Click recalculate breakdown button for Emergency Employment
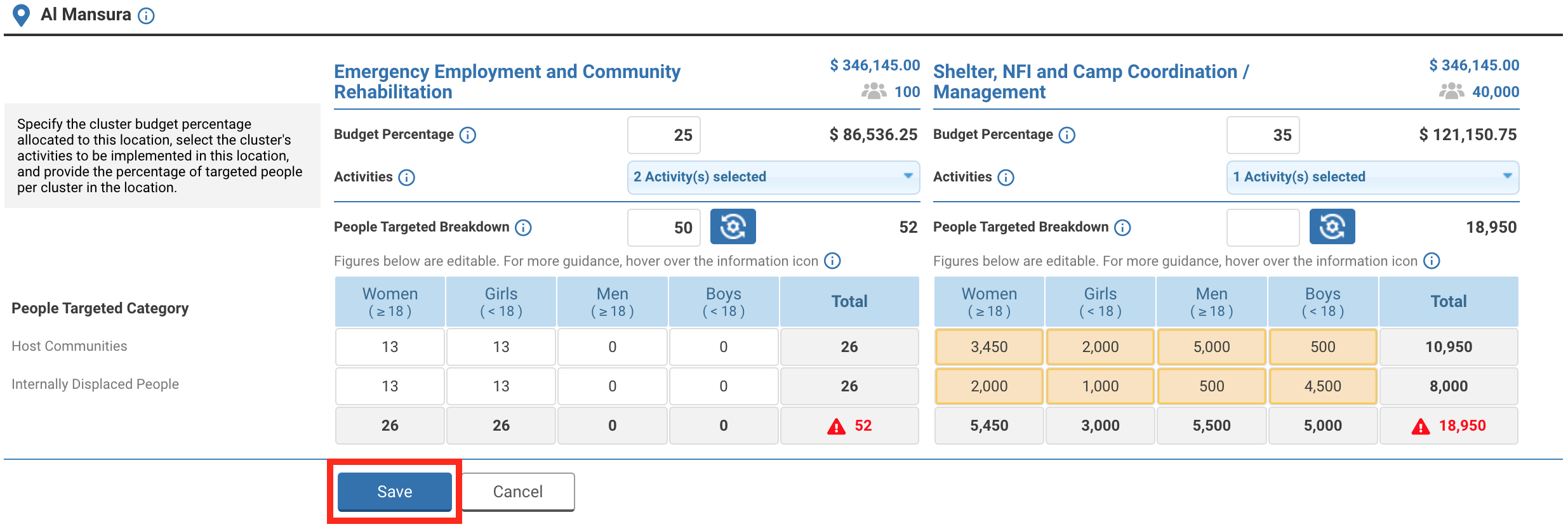1568x529 pixels. pos(733,226)
